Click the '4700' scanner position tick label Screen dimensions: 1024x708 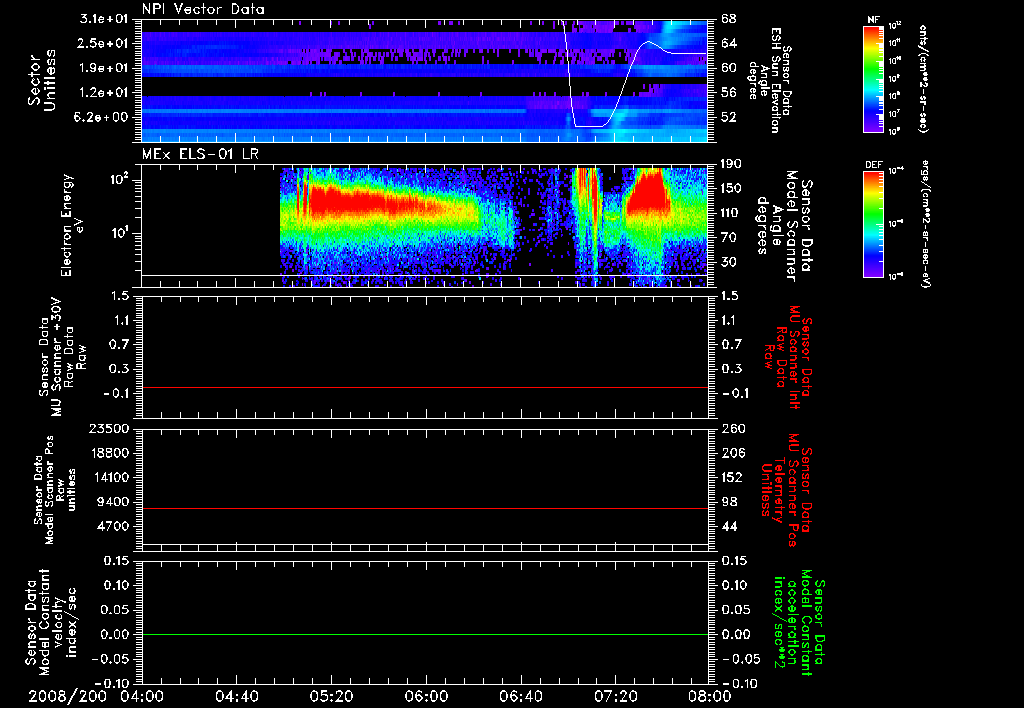coord(113,526)
